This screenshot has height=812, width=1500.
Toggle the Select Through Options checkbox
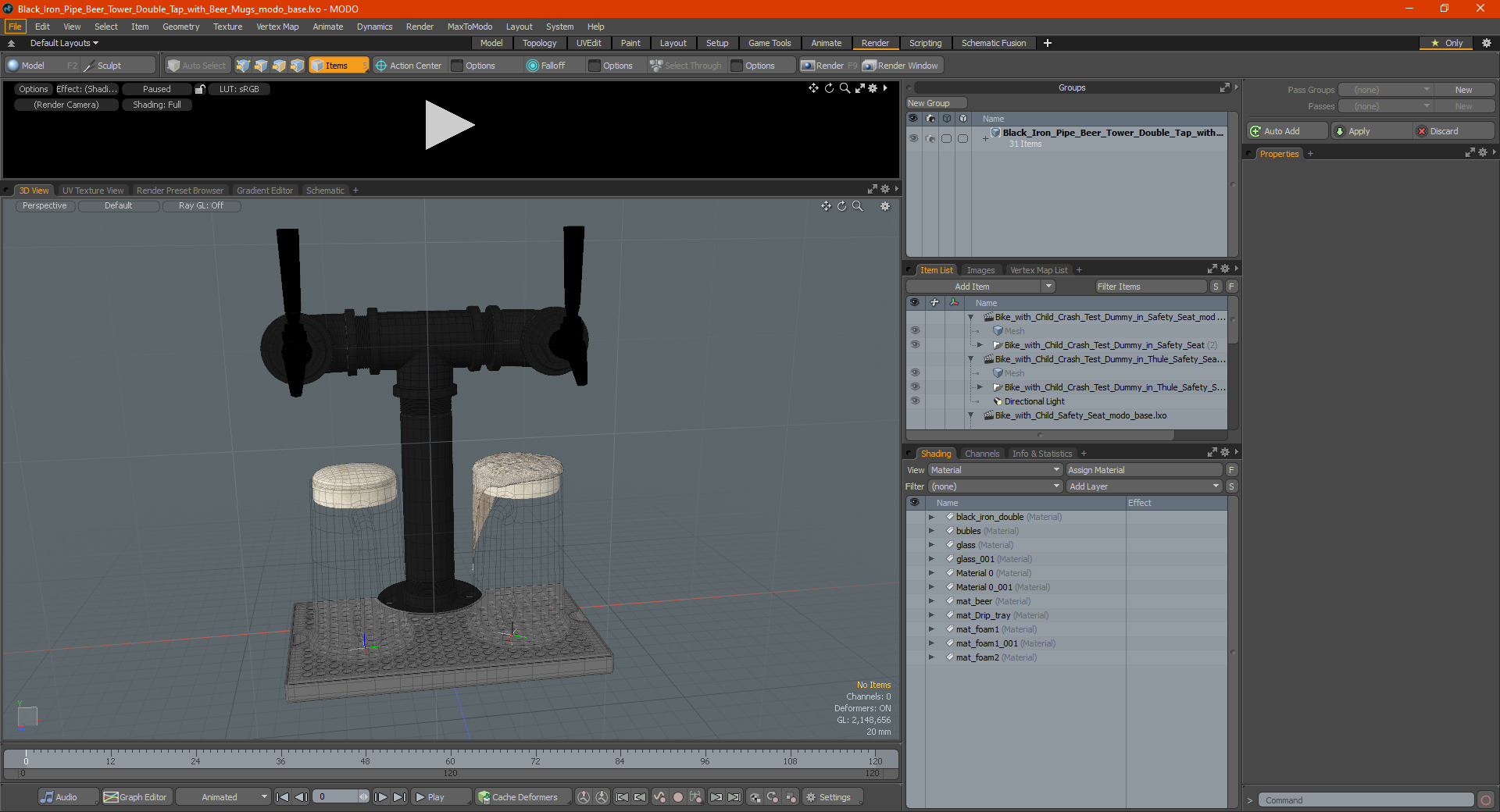click(x=737, y=66)
